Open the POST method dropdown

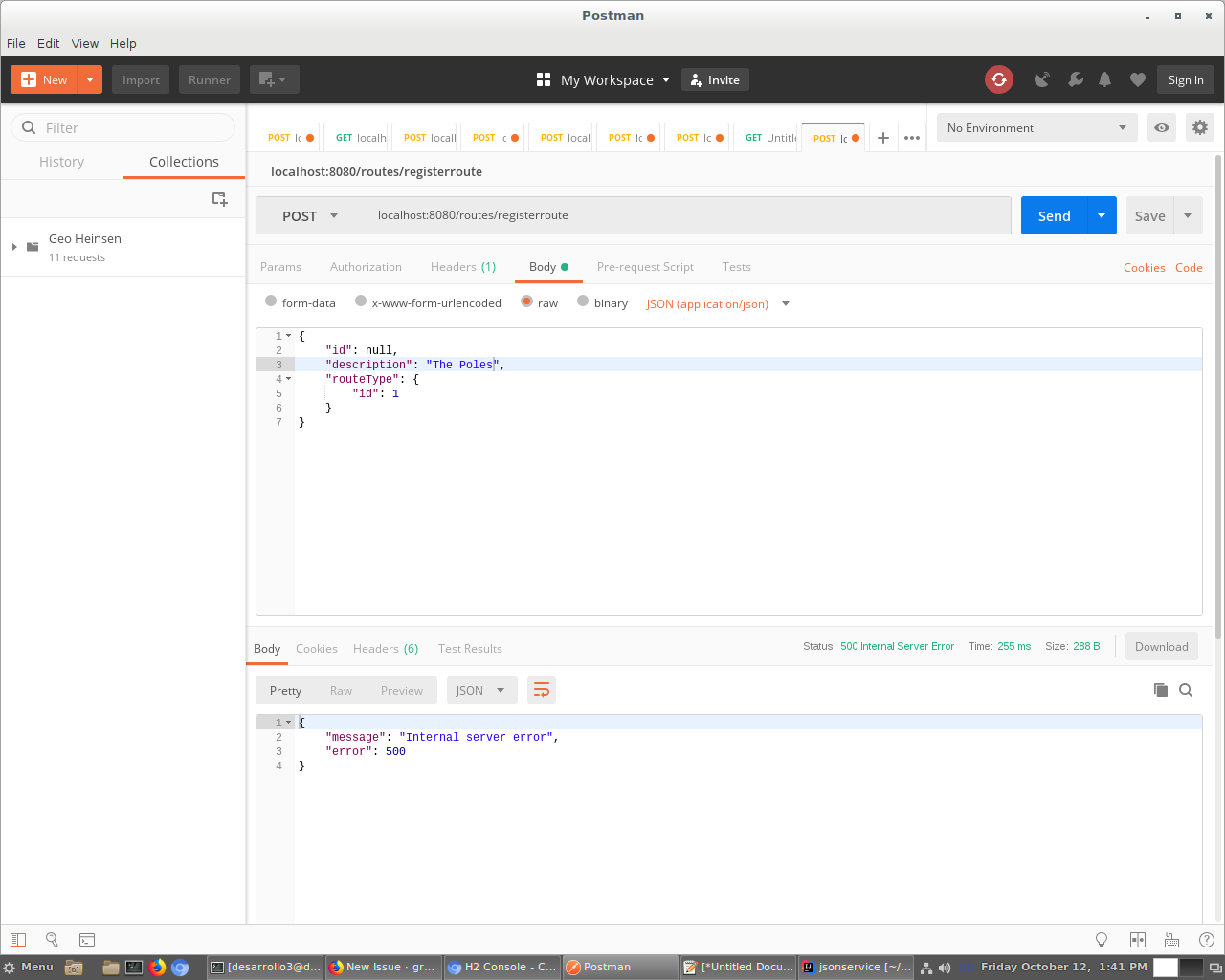click(311, 215)
